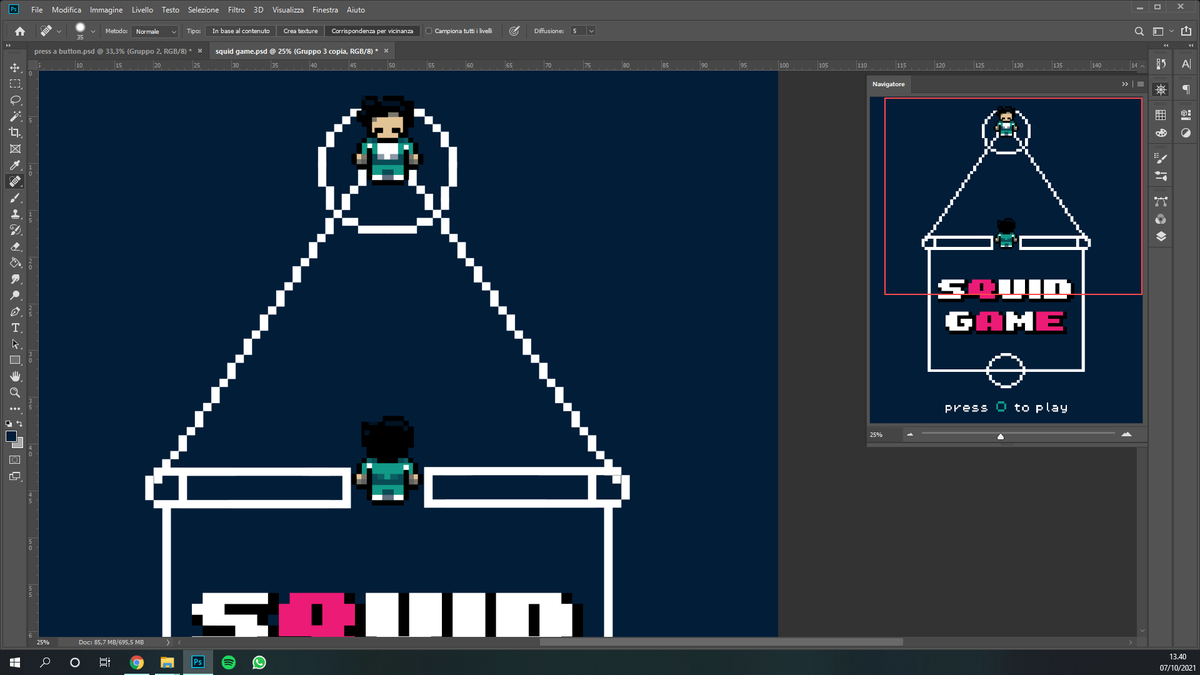Open the Paths panel icon
Screen dimensions: 1200x675
(x=1160, y=201)
